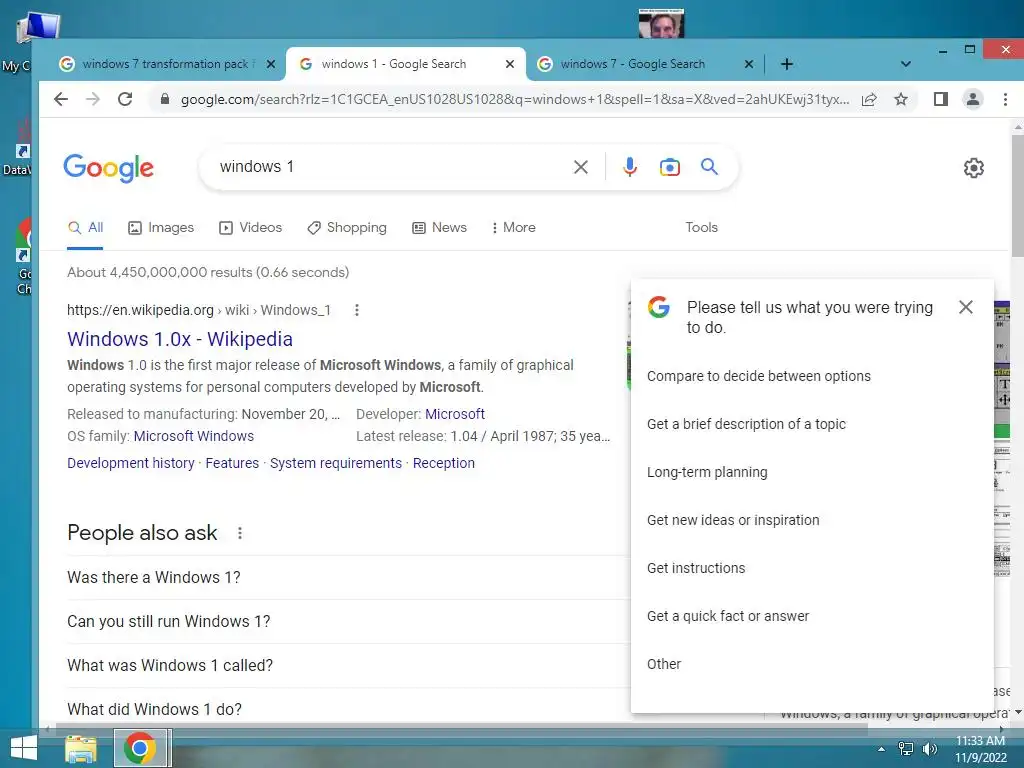Bookmark this tab with the star

tap(901, 99)
